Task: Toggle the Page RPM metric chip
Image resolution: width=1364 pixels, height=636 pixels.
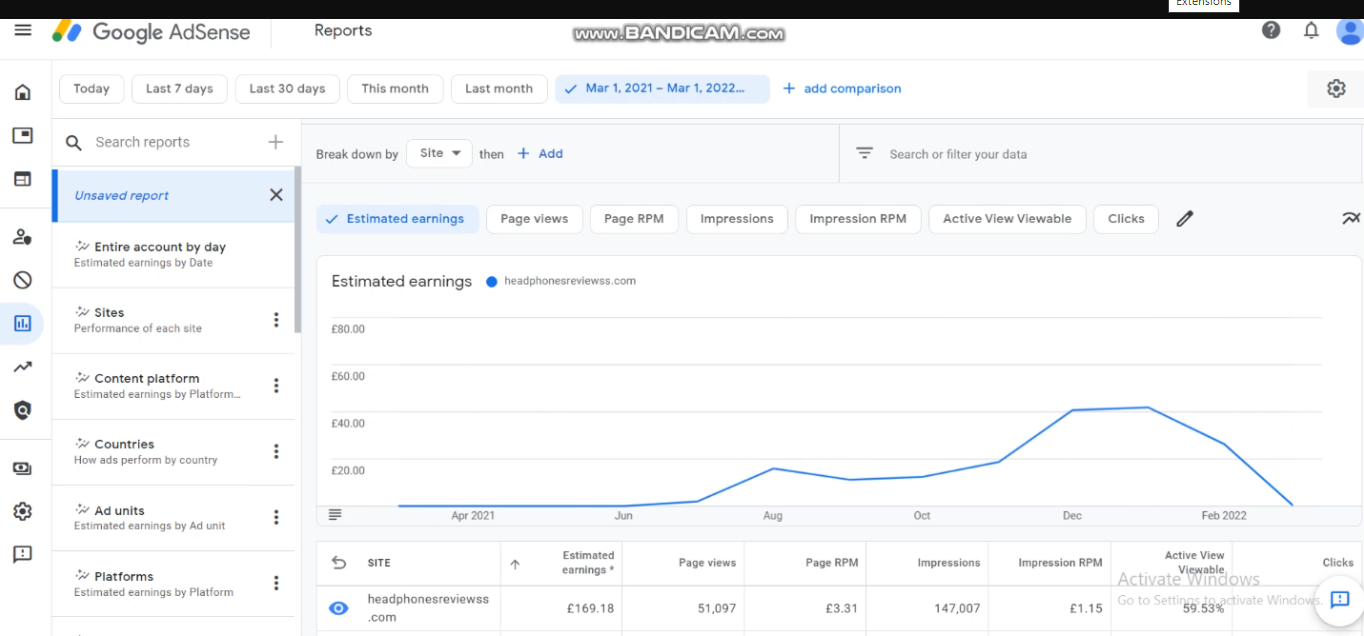Action: [x=634, y=219]
